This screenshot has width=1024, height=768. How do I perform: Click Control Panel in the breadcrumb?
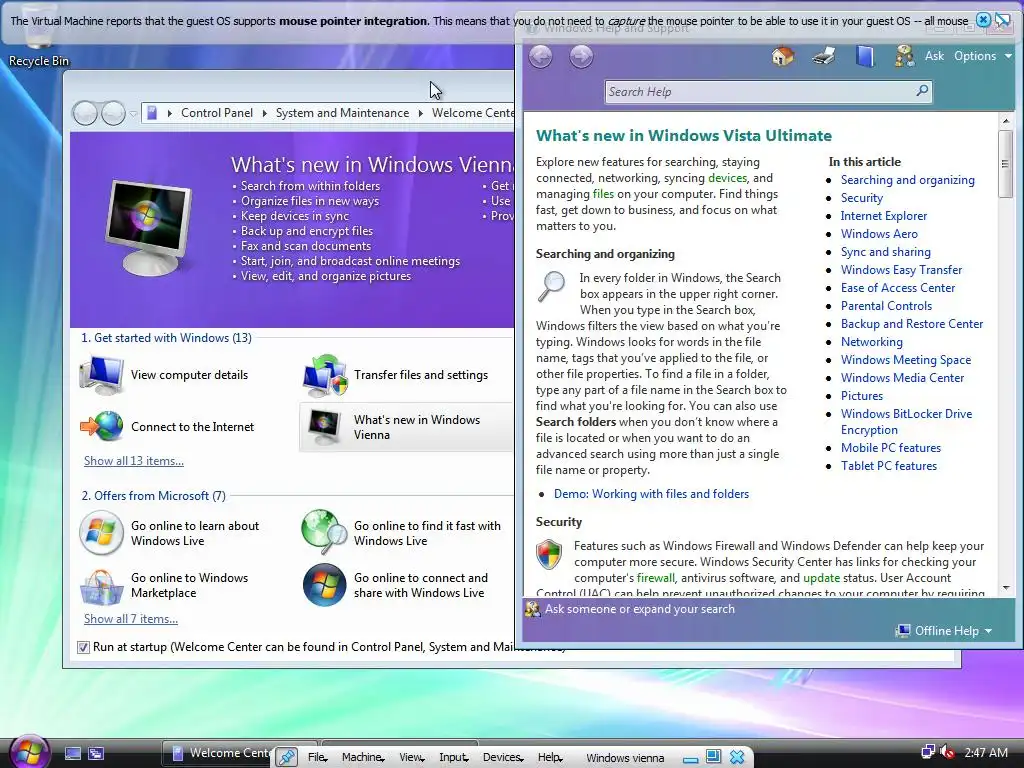coord(216,113)
